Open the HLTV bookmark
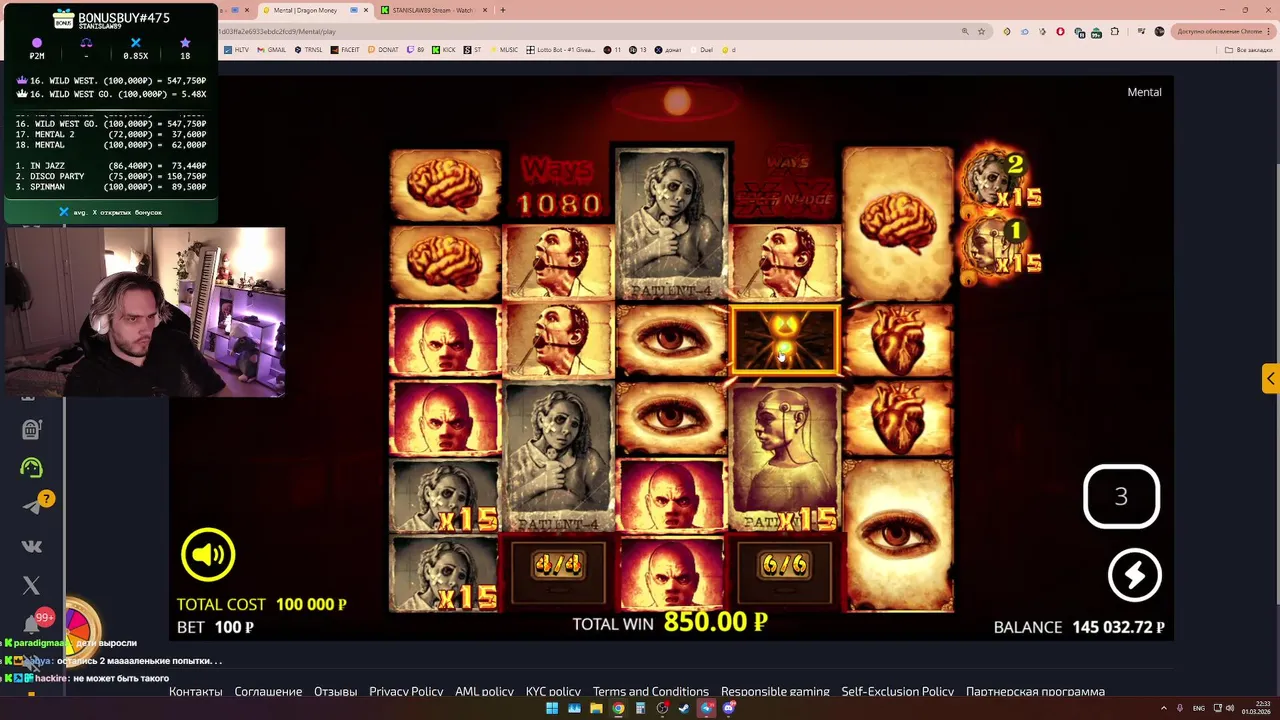Screen dimensions: 1280x720 click(237, 49)
